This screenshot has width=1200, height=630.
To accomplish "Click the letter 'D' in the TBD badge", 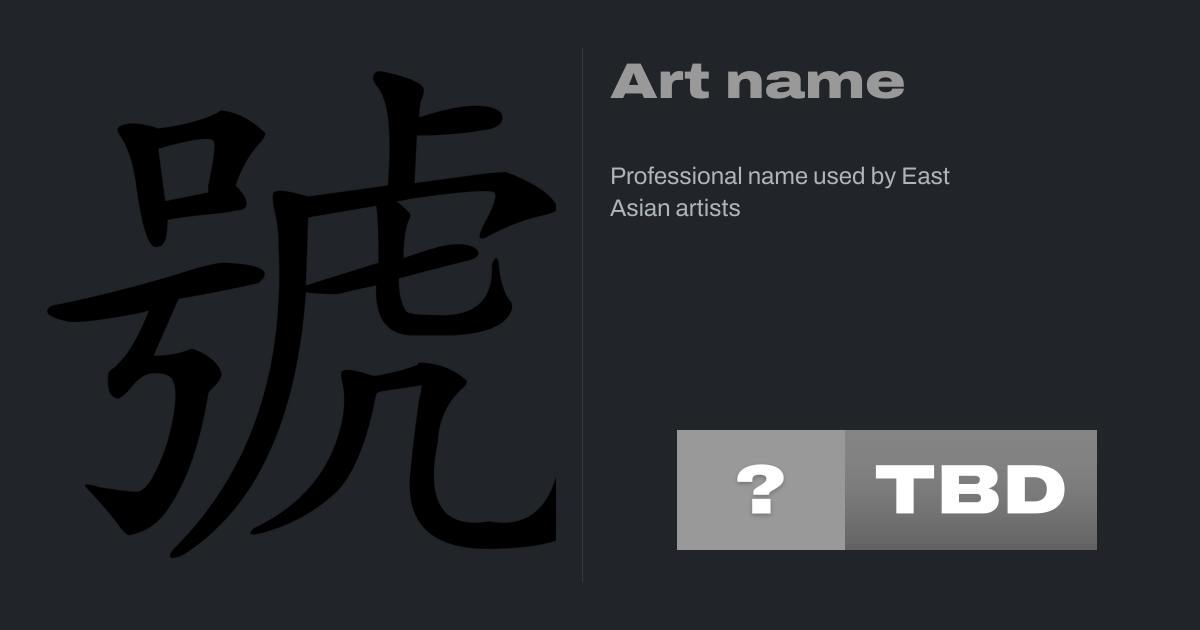I will coord(1035,490).
